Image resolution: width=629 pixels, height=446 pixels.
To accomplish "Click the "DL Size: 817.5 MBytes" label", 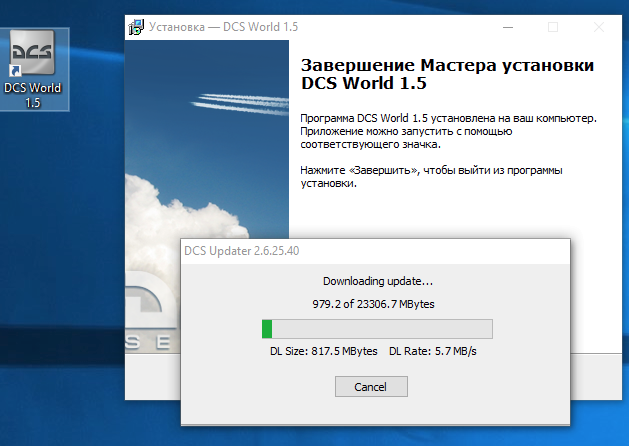I will pyautogui.click(x=323, y=351).
